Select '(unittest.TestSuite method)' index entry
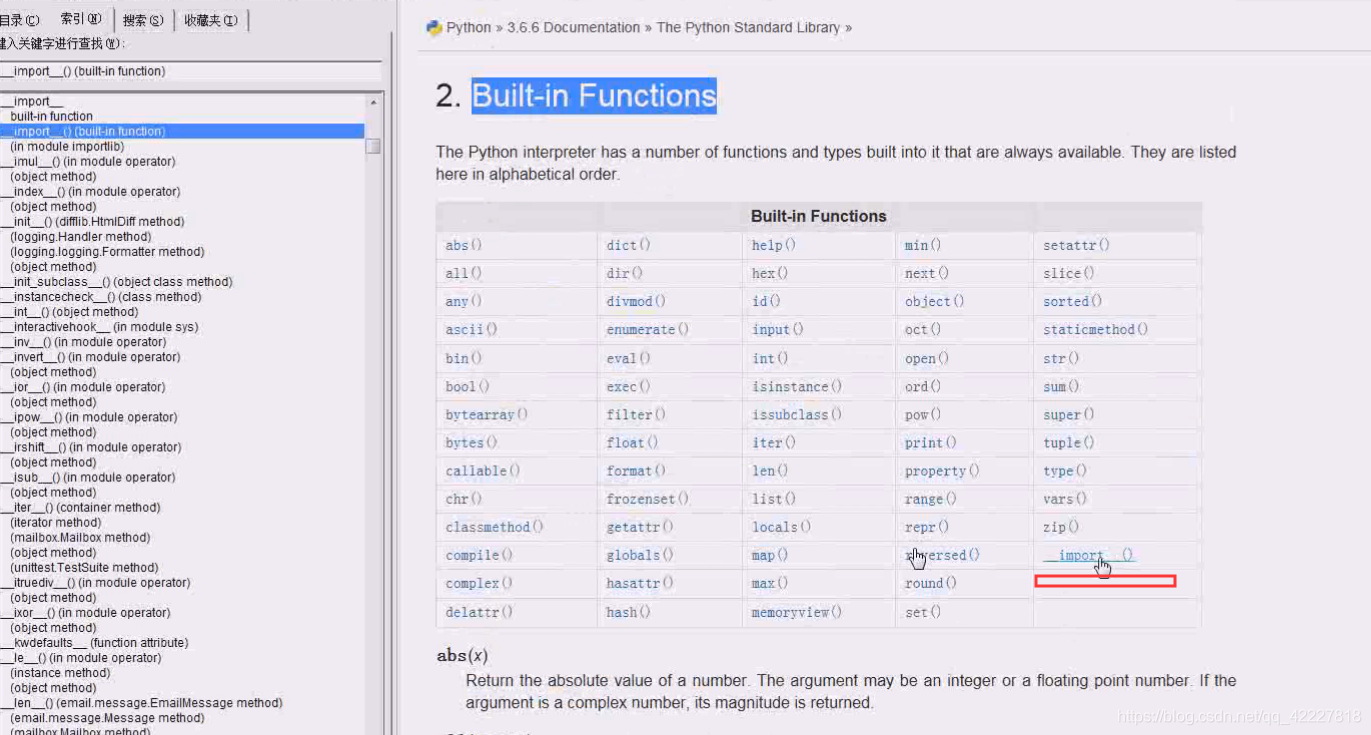This screenshot has height=735, width=1371. 84,567
